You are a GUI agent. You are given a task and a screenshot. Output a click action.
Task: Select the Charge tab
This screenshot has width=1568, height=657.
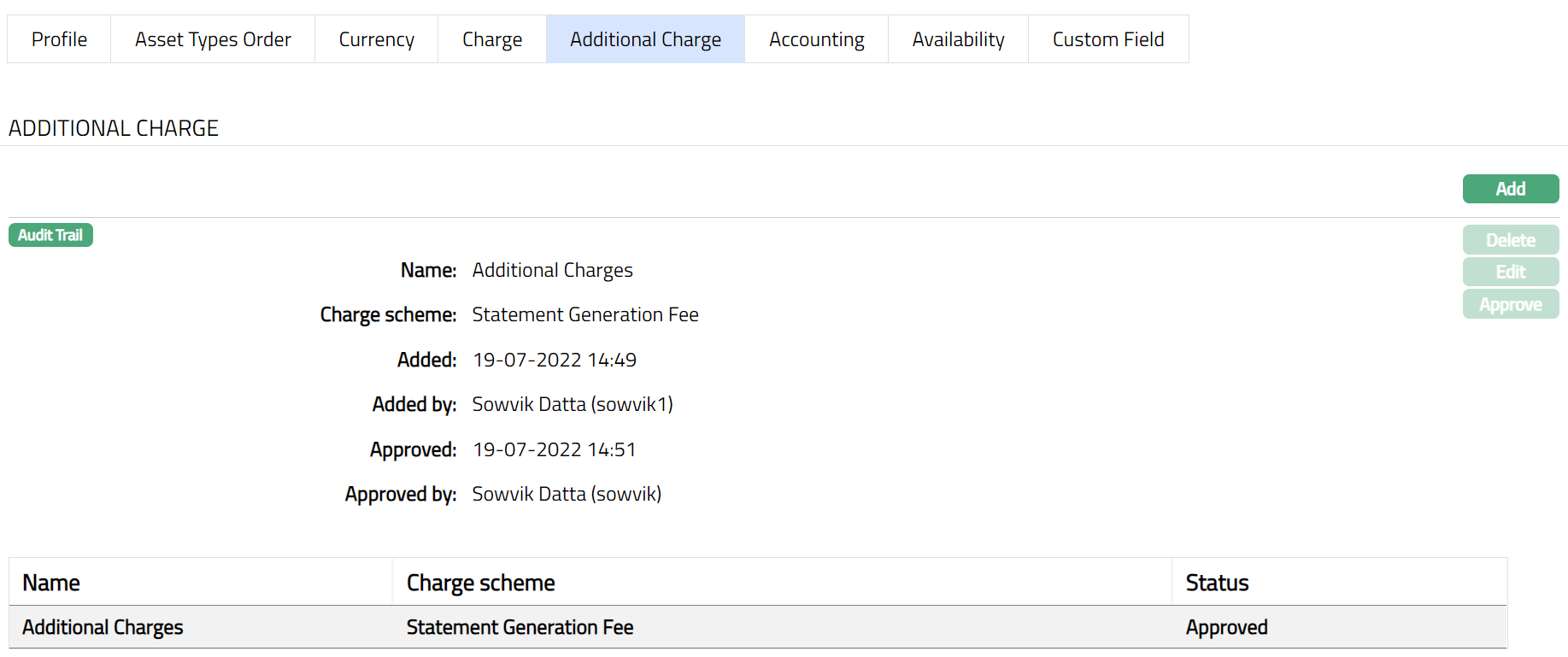pos(492,39)
